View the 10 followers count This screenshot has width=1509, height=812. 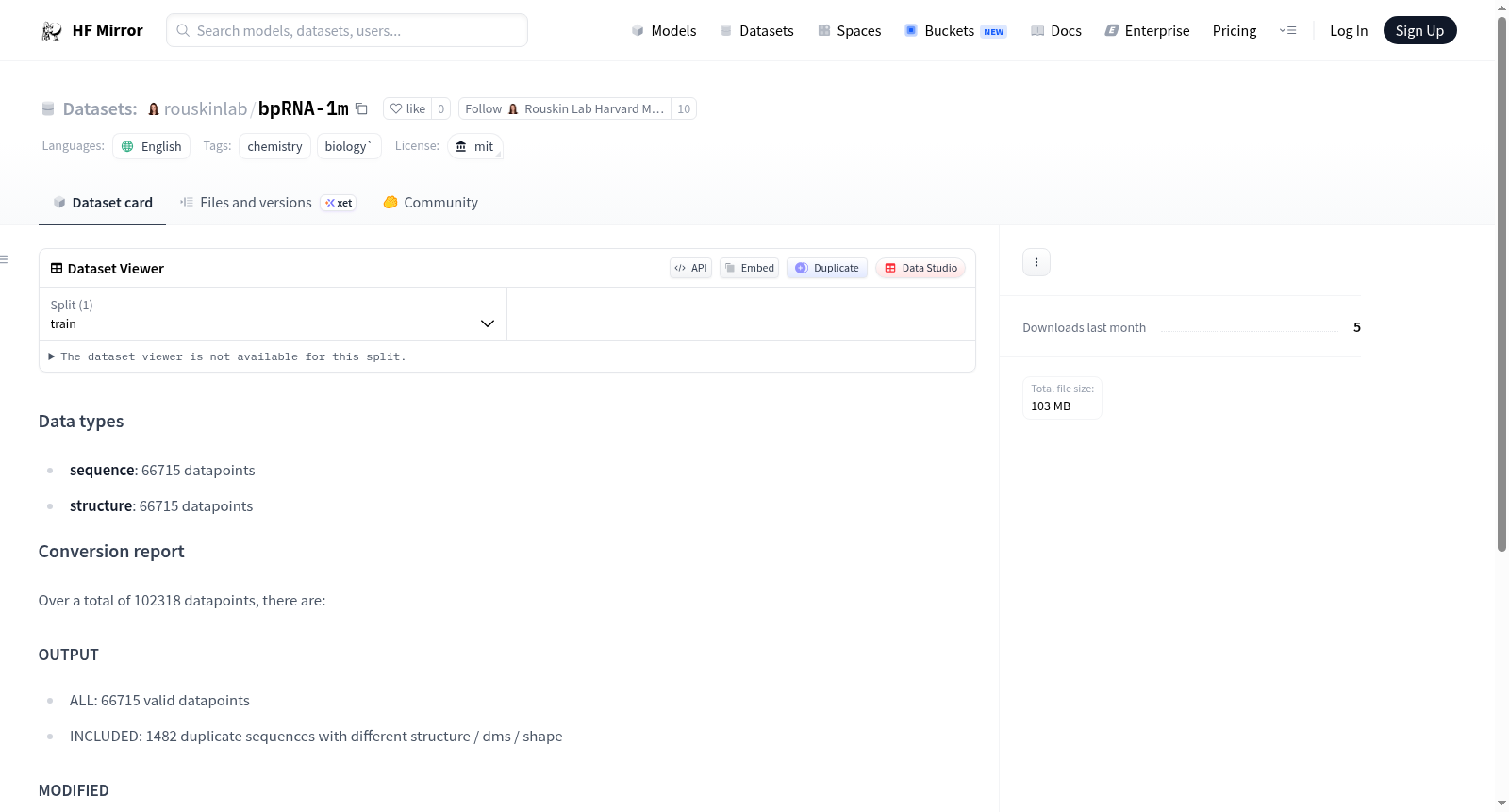(684, 108)
